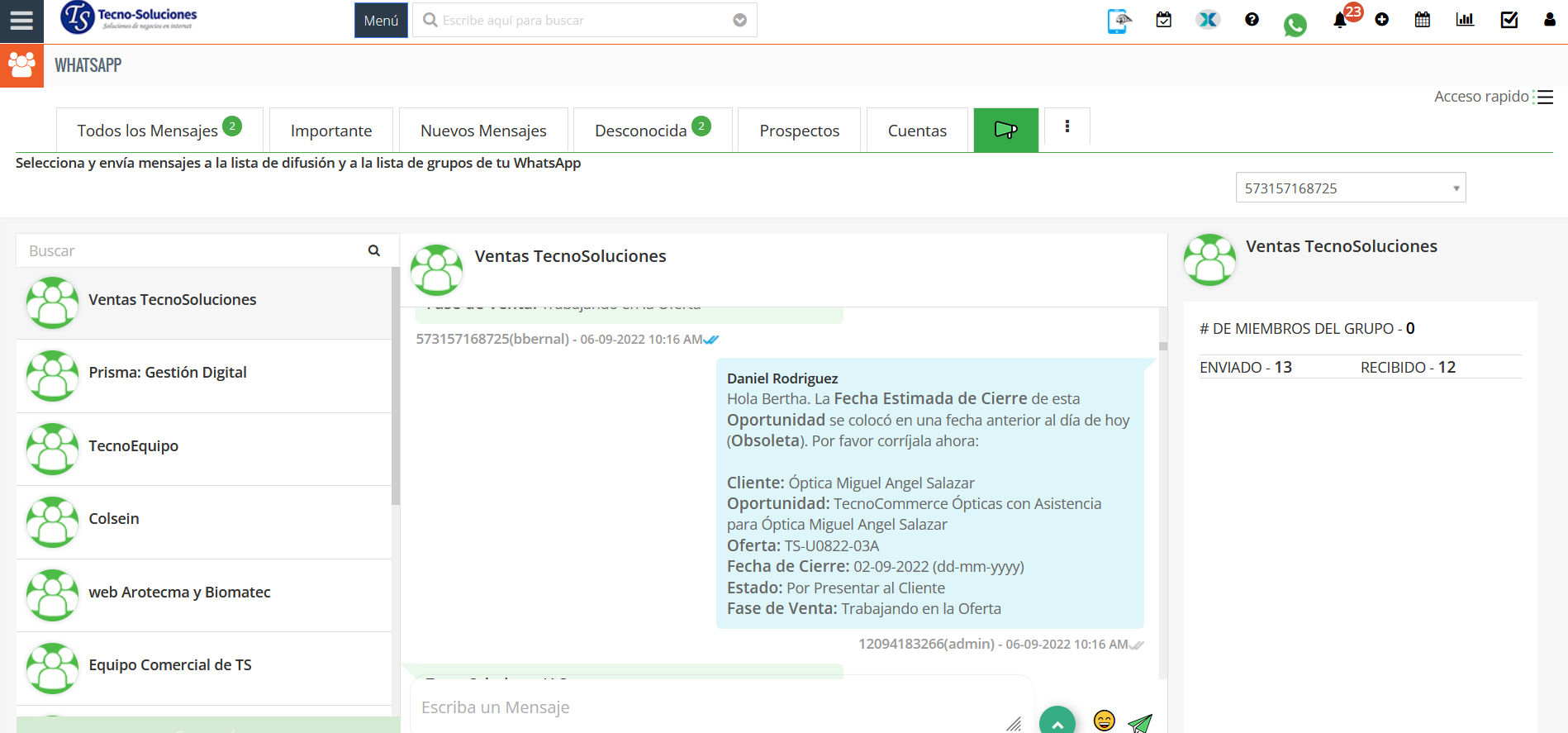Image resolution: width=1568 pixels, height=733 pixels.
Task: Open the WhatsApp icon in top toolbar
Action: [x=1295, y=25]
